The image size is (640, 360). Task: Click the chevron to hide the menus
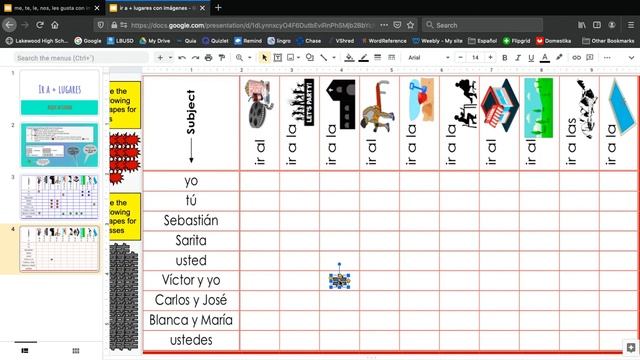(631, 58)
